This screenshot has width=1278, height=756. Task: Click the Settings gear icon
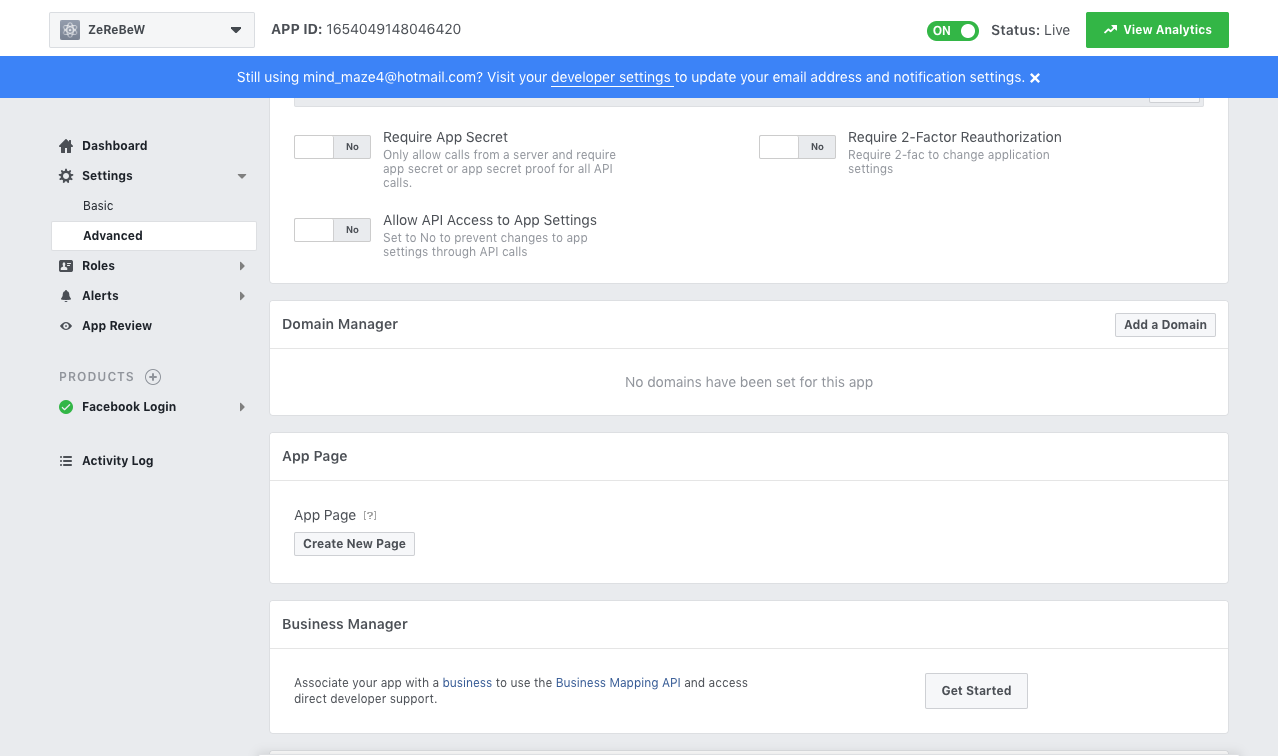66,176
